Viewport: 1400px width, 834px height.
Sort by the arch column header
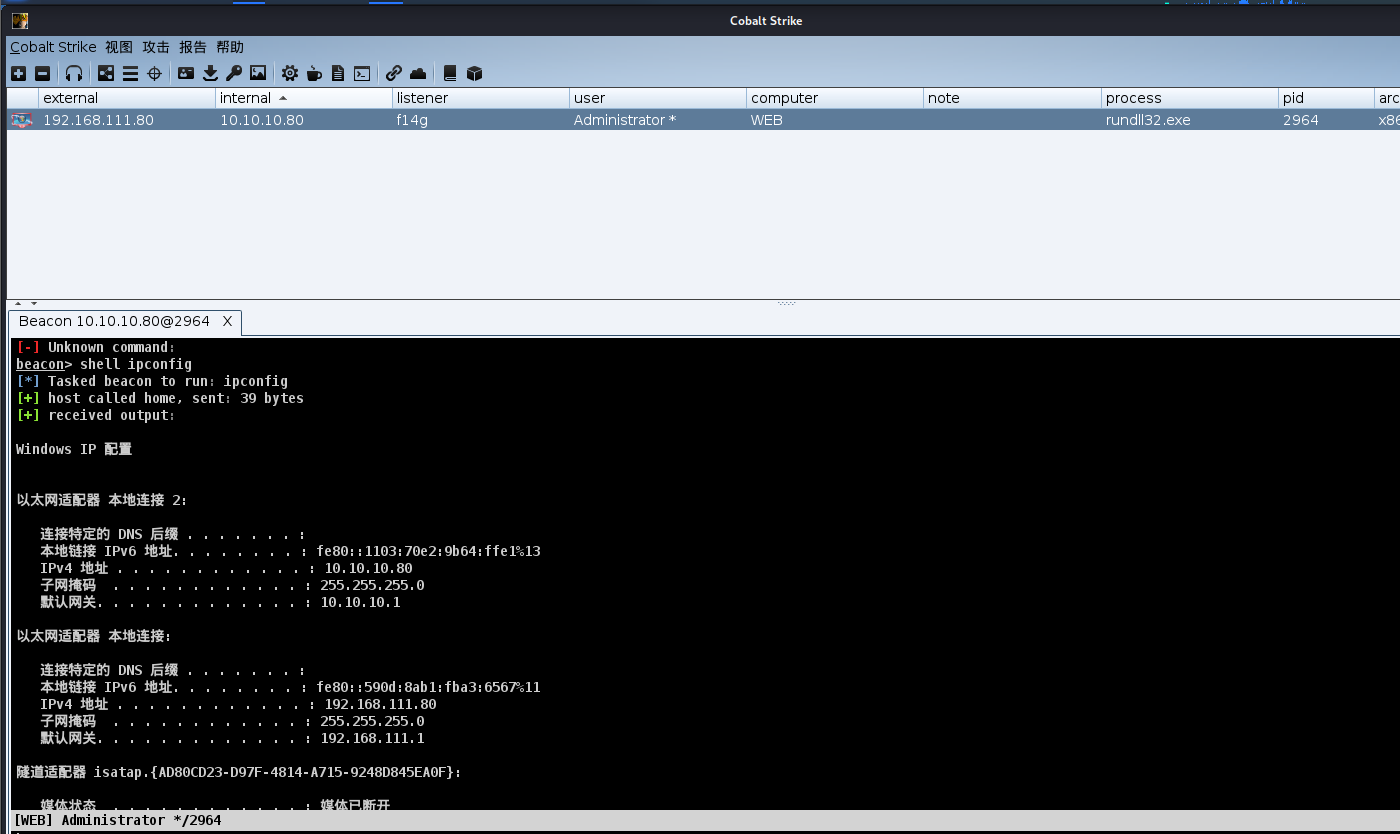tap(1388, 98)
